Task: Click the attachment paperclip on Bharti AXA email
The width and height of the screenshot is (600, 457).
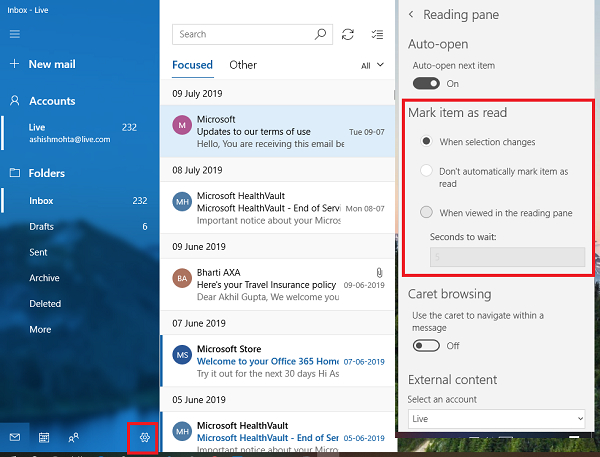Action: pyautogui.click(x=379, y=273)
